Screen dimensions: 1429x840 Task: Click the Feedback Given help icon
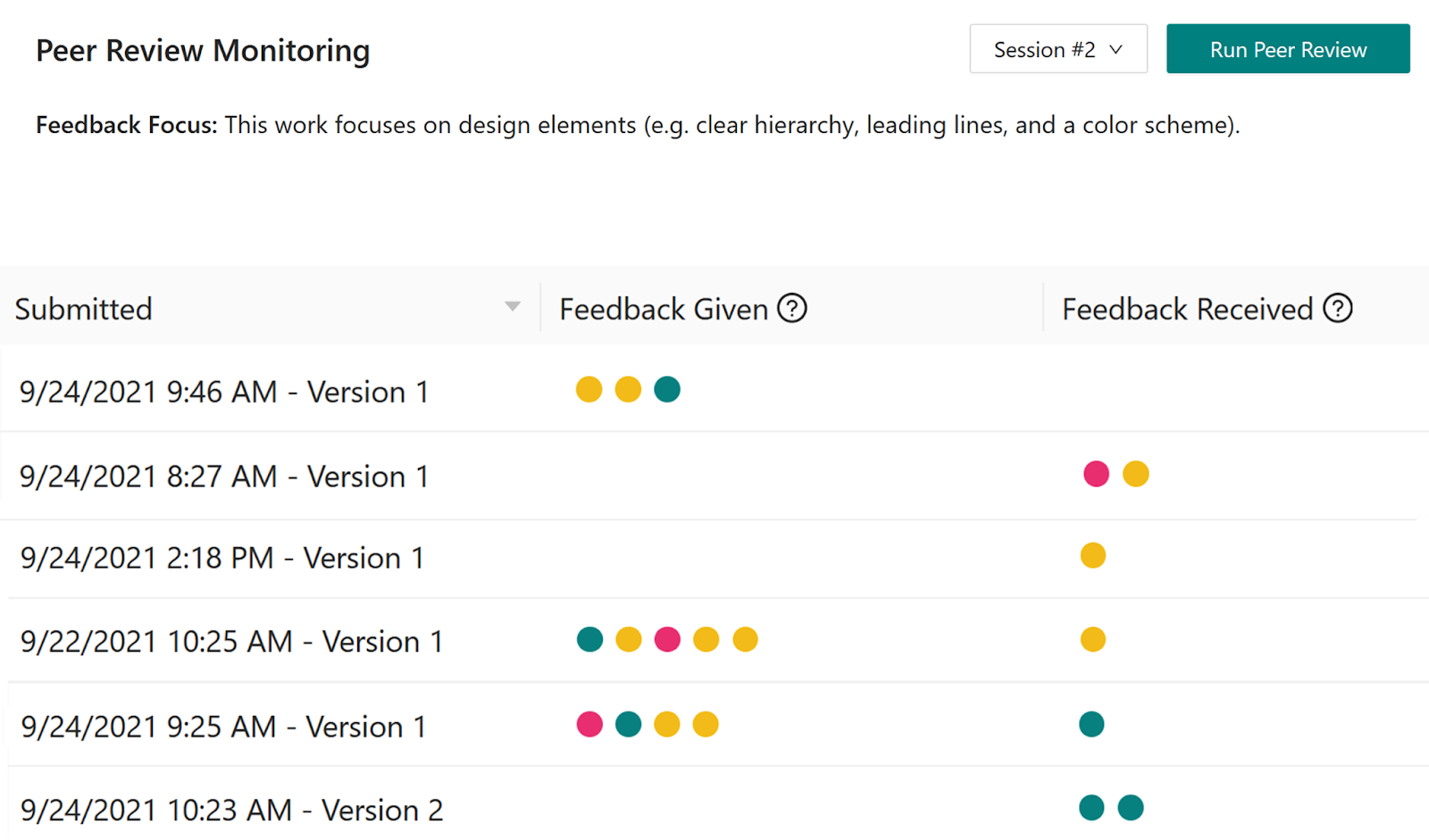click(792, 308)
